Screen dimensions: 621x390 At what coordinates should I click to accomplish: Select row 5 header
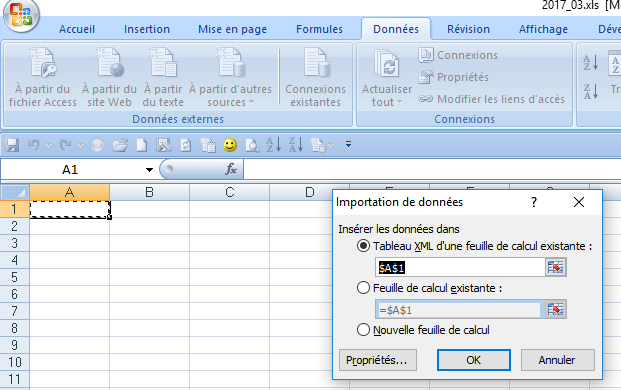click(x=14, y=277)
